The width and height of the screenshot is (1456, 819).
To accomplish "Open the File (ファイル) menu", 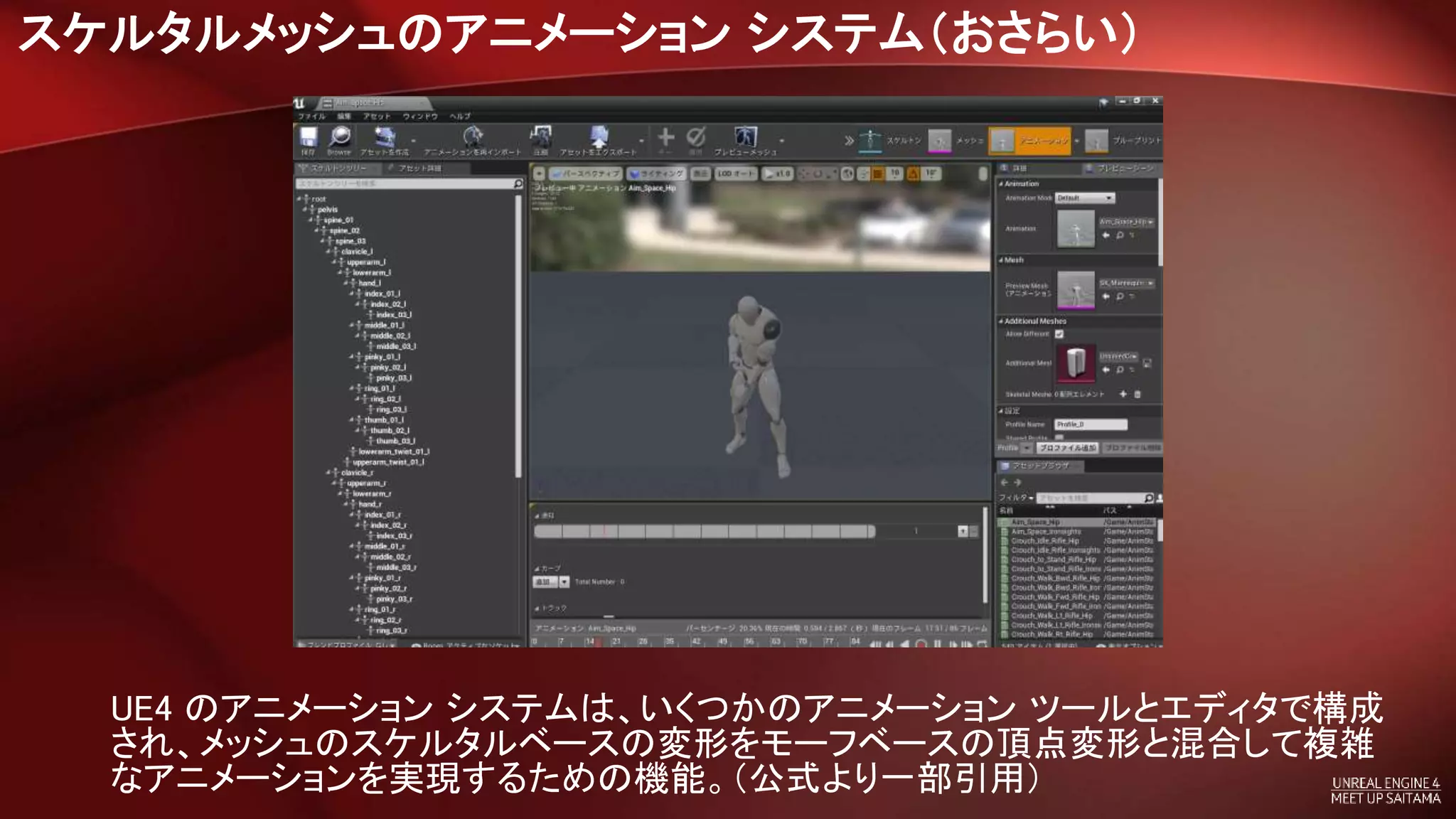I will coord(311,116).
